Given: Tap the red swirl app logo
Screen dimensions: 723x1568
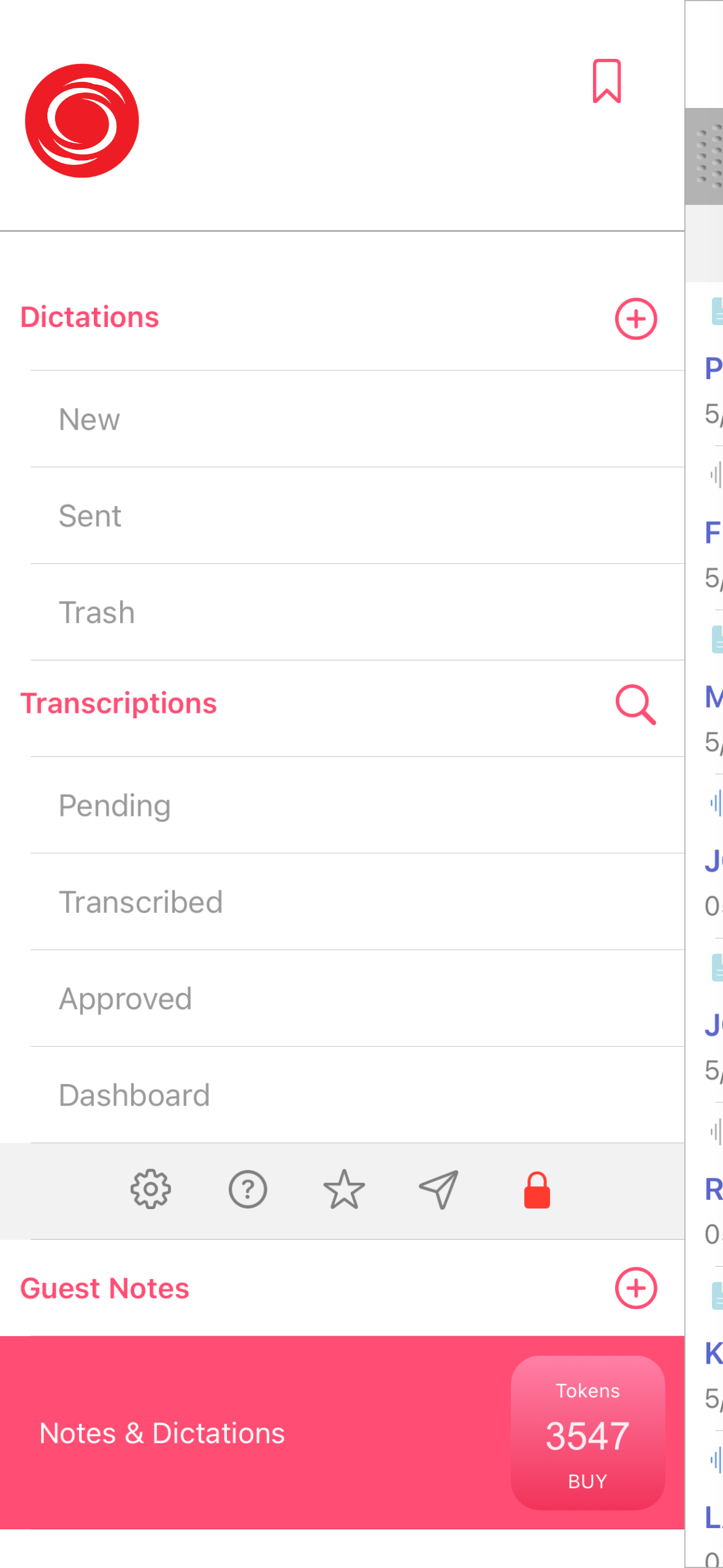Looking at the screenshot, I should 82,121.
